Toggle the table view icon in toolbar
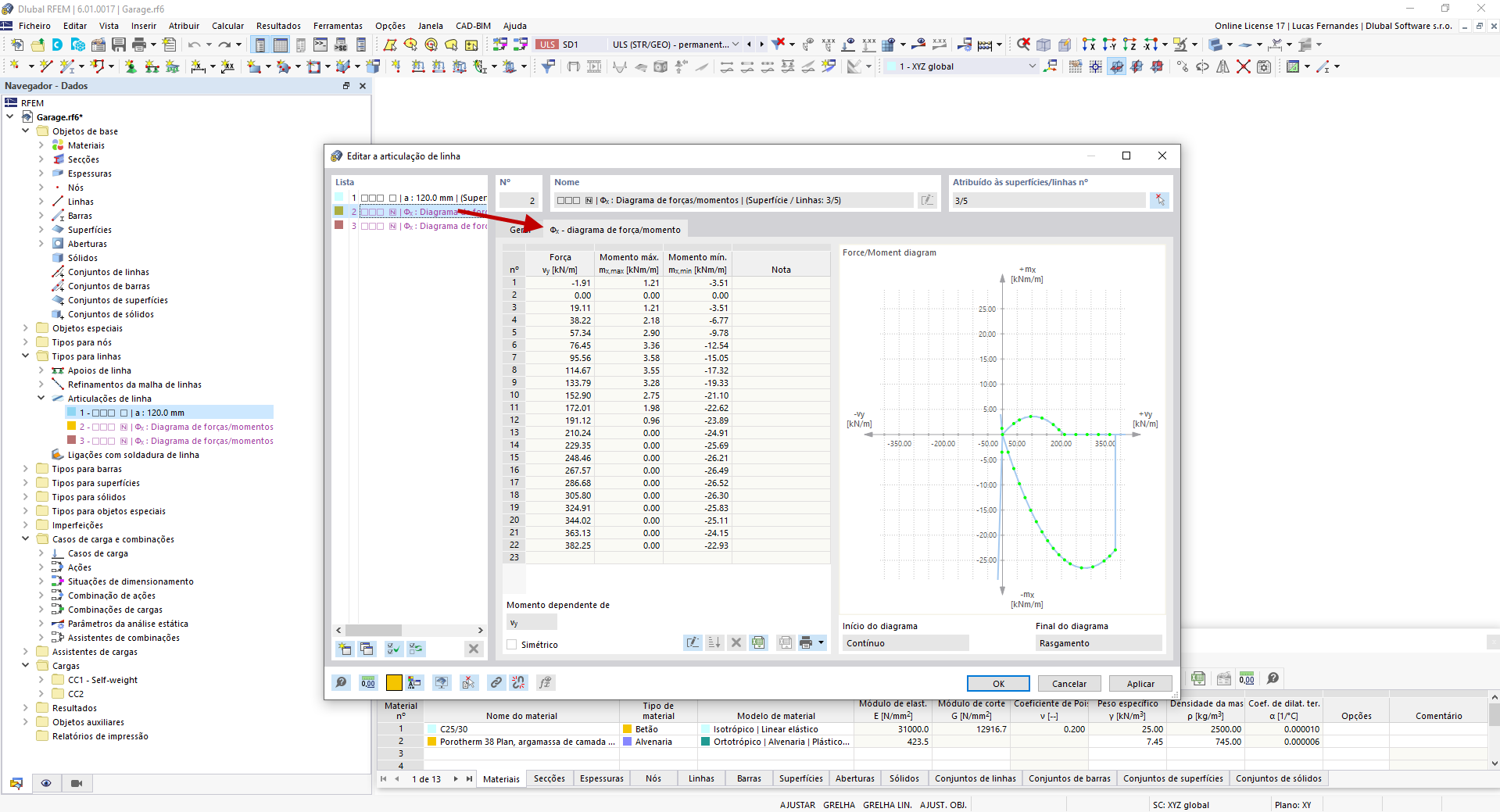The width and height of the screenshot is (1500, 812). coord(281,45)
